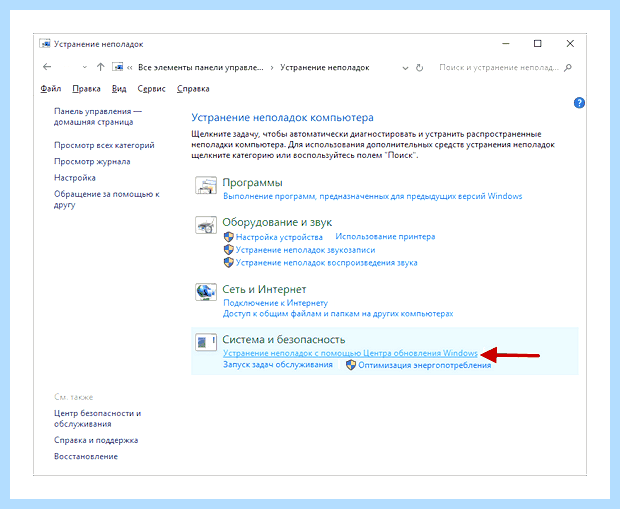Open the Файл menu
Screen dimensions: 620x509
pyautogui.click(x=51, y=89)
